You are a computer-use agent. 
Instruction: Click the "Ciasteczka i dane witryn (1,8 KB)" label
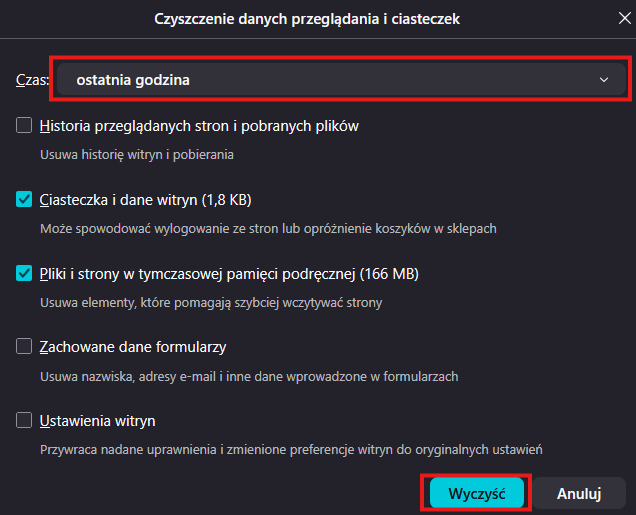[x=146, y=200]
